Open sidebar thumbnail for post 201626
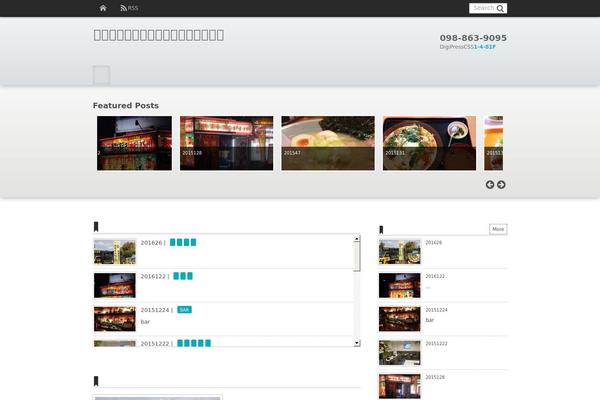 tap(399, 252)
